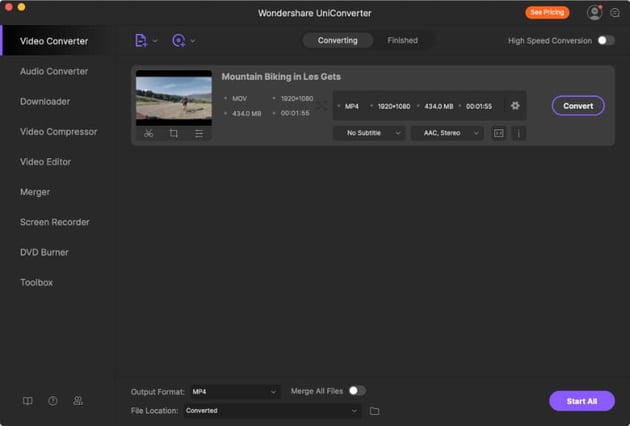The height and width of the screenshot is (426, 630).
Task: Open the No Subtitle dropdown
Action: 369,133
